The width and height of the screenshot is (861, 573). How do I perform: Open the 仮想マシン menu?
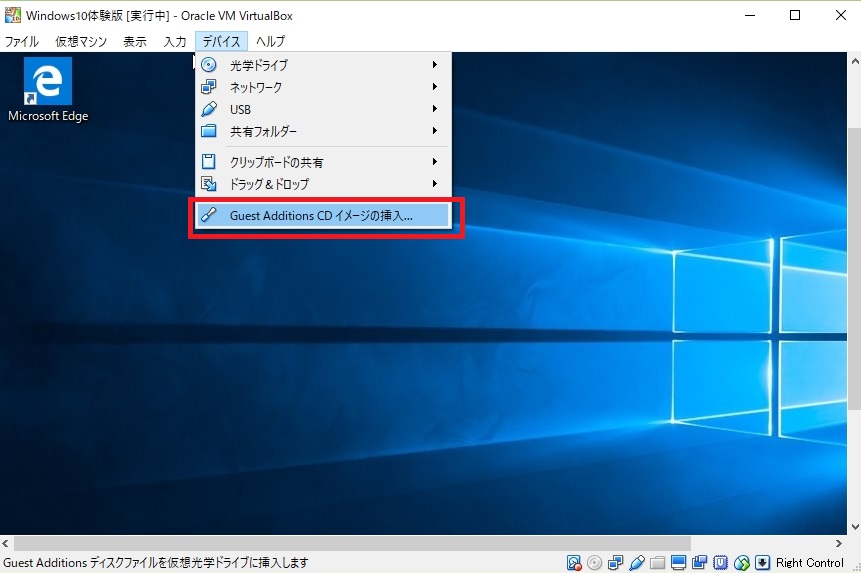(81, 41)
